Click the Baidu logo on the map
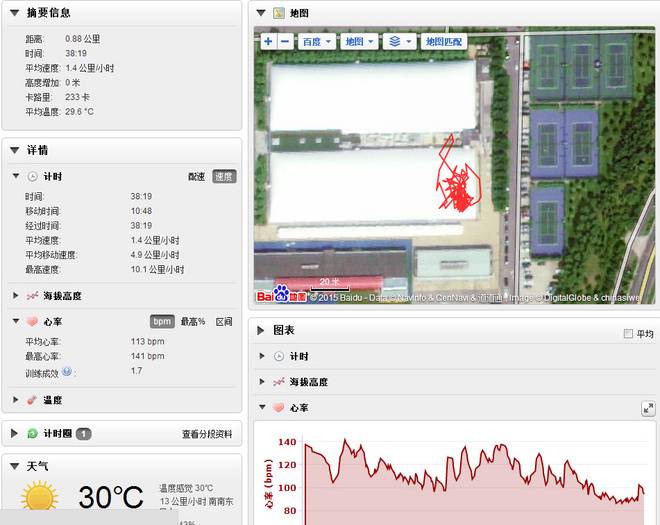The image size is (660, 525). point(281,295)
